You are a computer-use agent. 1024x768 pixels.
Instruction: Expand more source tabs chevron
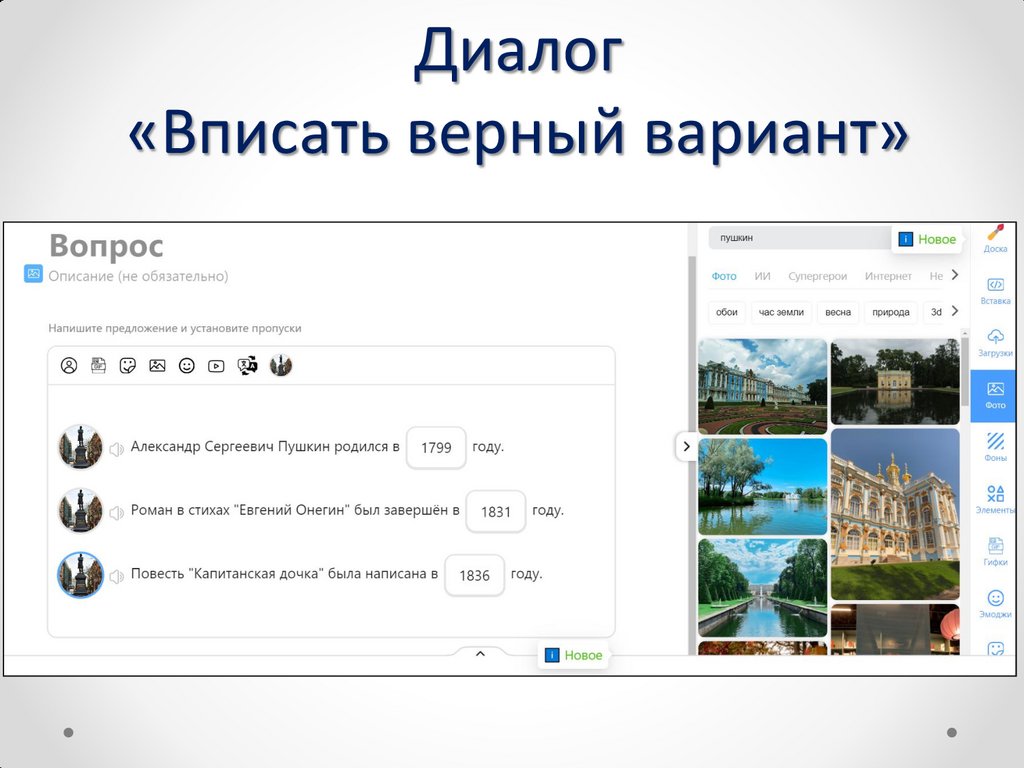(955, 275)
